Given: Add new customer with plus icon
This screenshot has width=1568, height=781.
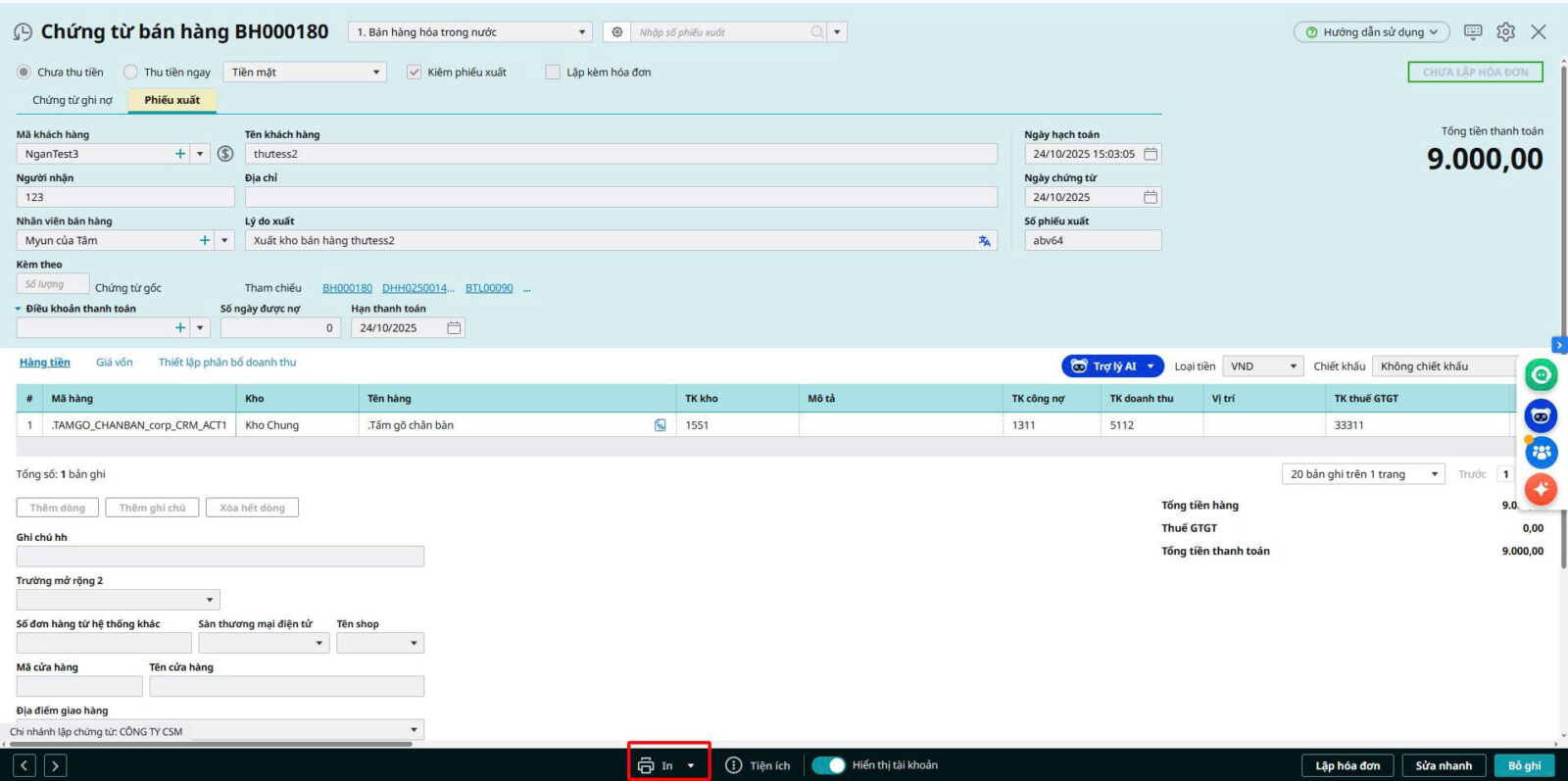Looking at the screenshot, I should (180, 154).
